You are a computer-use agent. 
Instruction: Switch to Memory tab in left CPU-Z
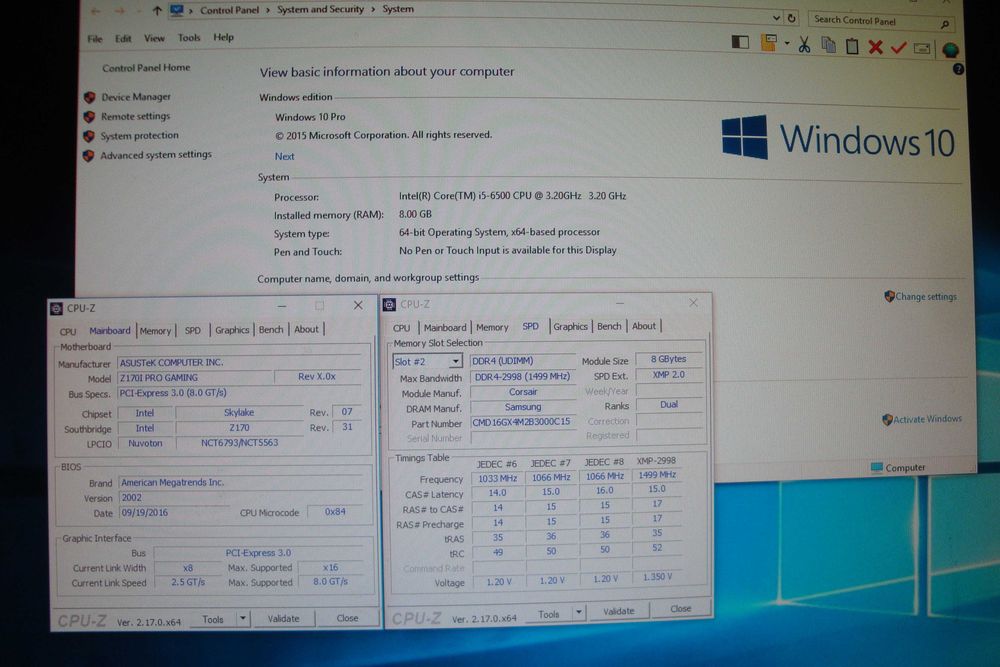[x=156, y=331]
